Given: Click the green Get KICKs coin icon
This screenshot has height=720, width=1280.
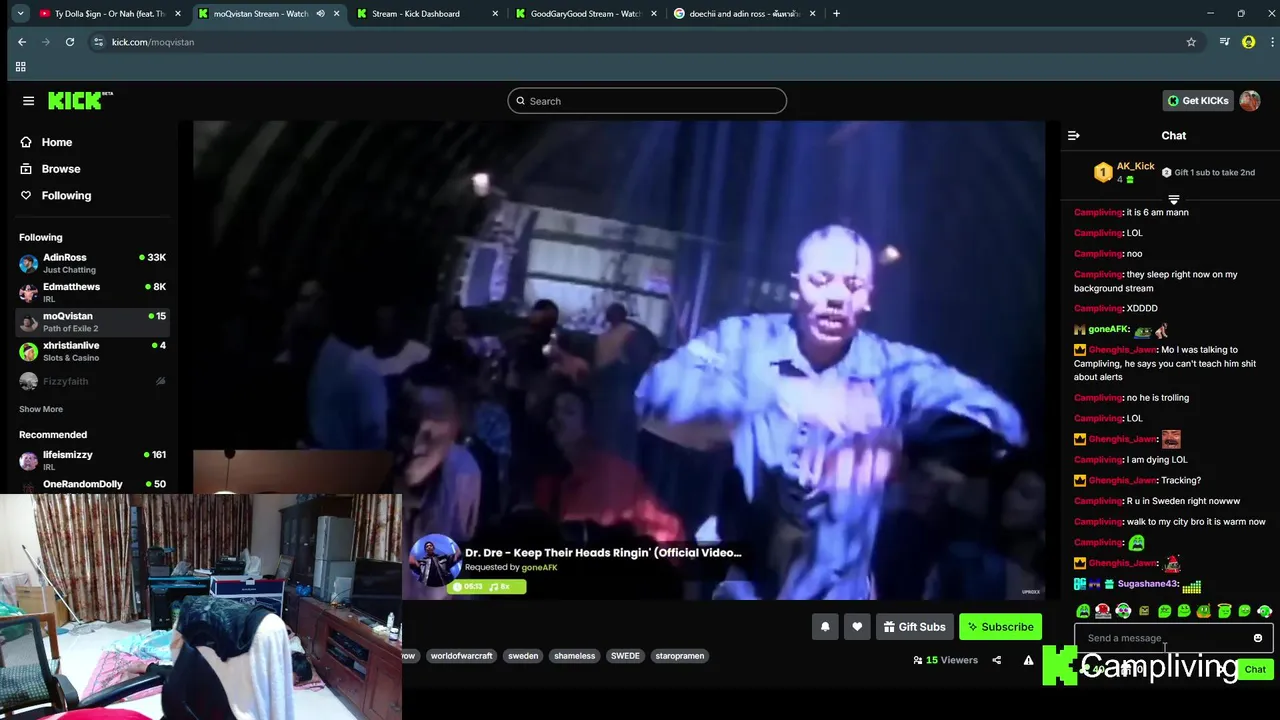Looking at the screenshot, I should tap(1173, 101).
